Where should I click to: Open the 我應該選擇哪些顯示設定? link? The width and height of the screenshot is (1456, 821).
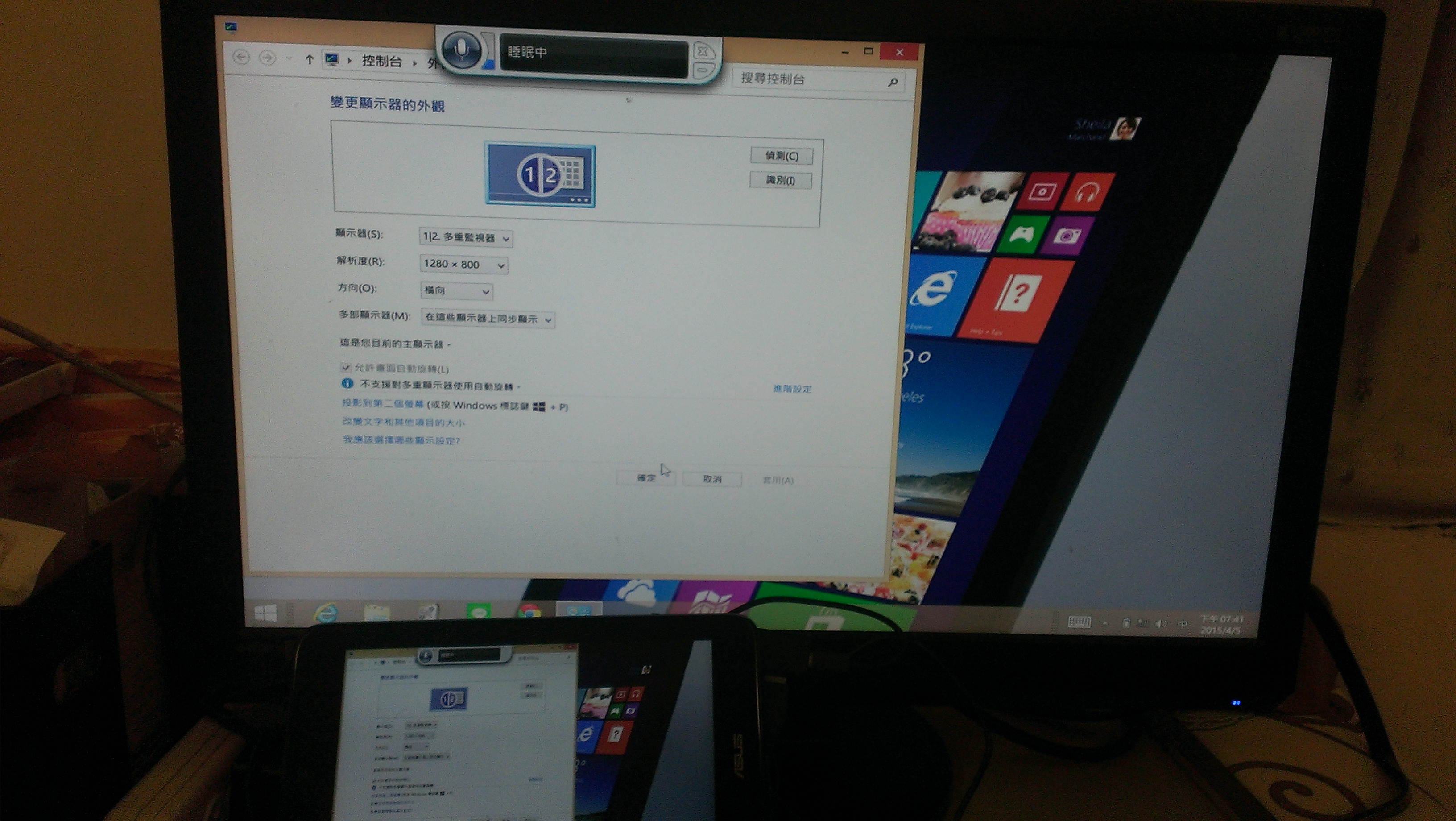point(401,440)
